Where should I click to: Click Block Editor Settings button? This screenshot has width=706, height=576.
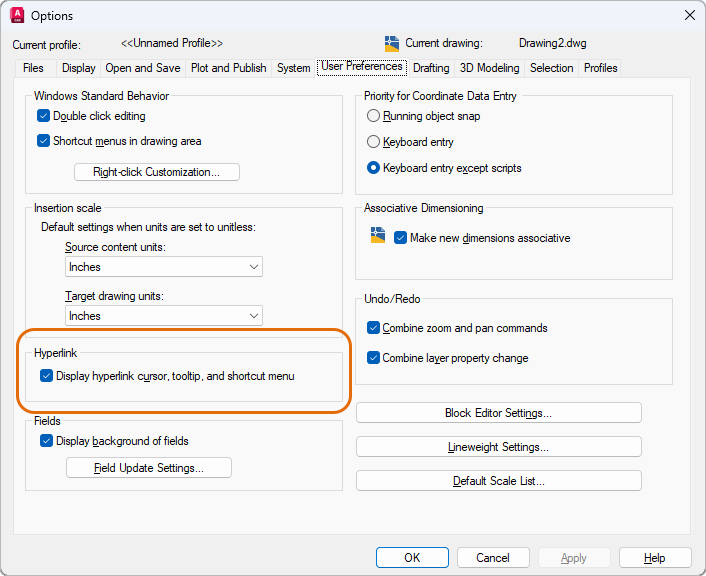(x=498, y=413)
